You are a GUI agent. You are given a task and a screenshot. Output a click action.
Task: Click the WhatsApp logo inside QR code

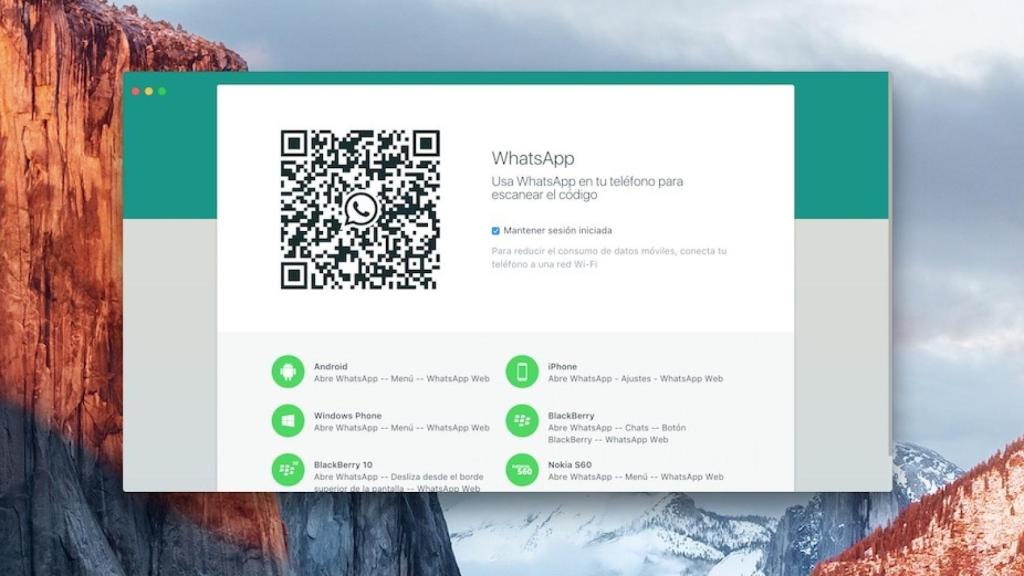click(360, 210)
